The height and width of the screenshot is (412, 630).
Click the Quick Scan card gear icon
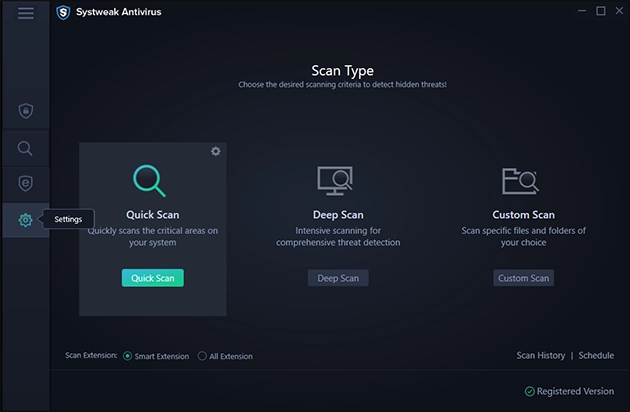click(215, 151)
